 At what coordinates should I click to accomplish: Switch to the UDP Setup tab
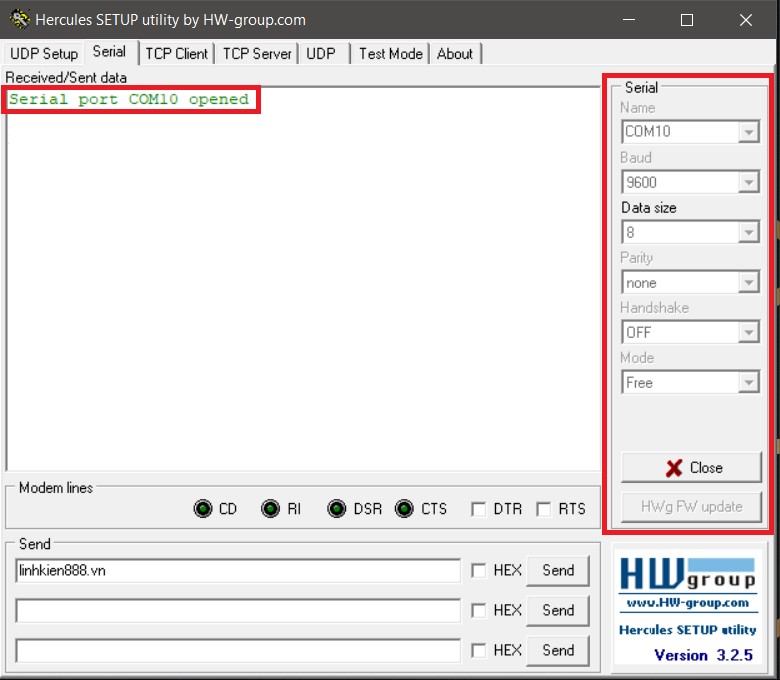coord(44,54)
